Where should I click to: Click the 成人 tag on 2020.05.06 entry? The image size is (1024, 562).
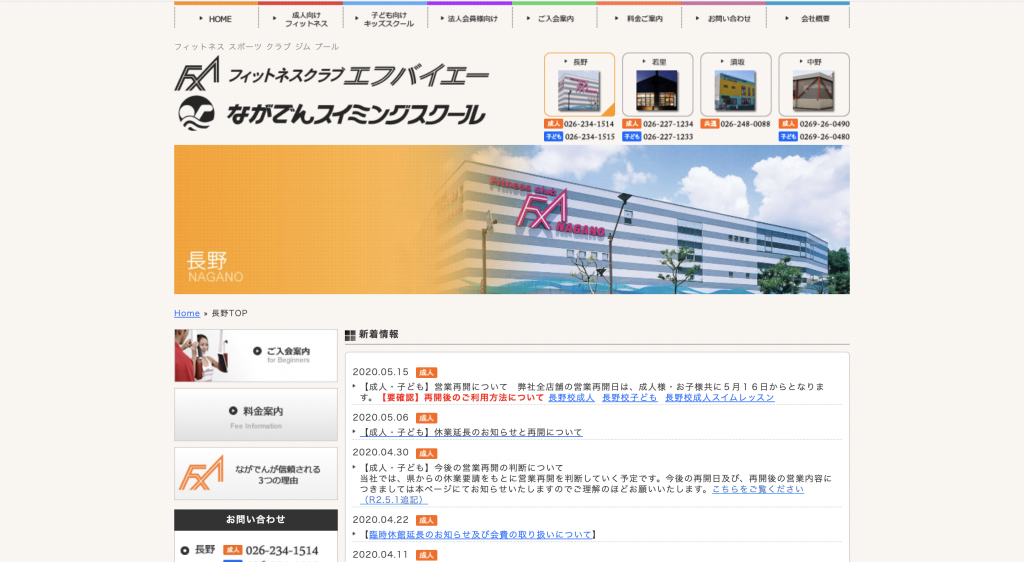(426, 418)
